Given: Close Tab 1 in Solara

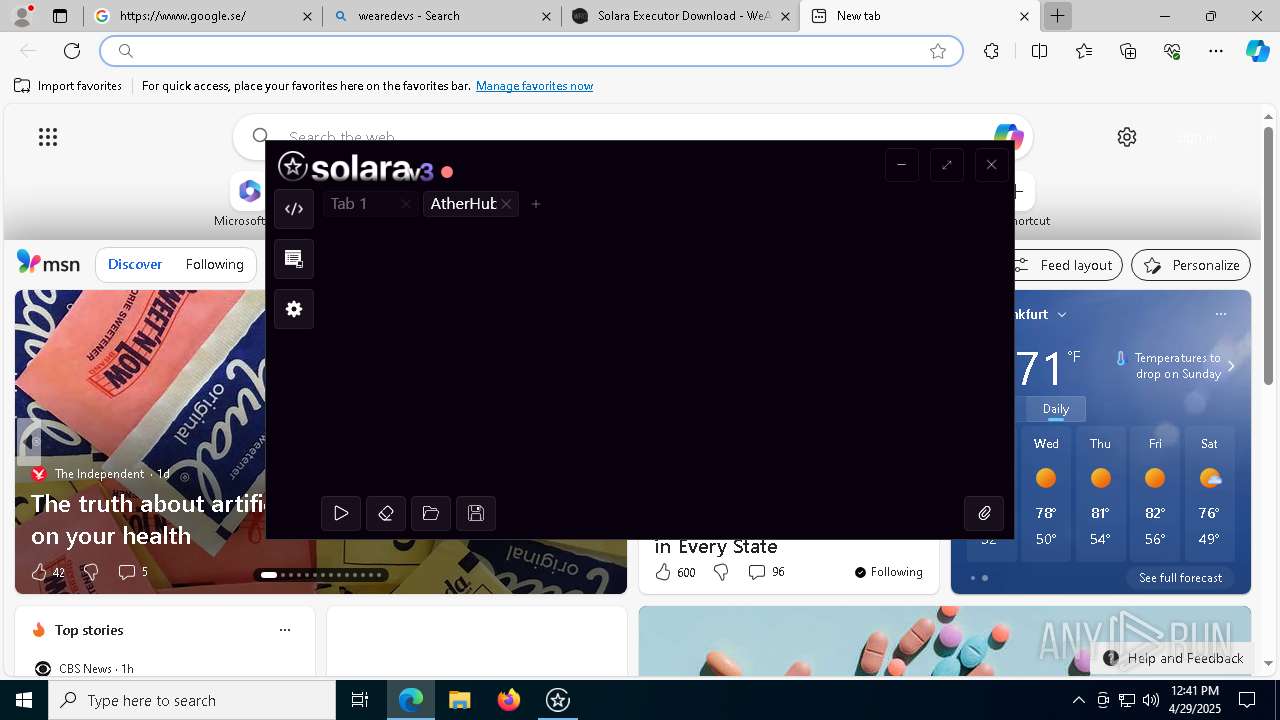Looking at the screenshot, I should click(x=406, y=204).
